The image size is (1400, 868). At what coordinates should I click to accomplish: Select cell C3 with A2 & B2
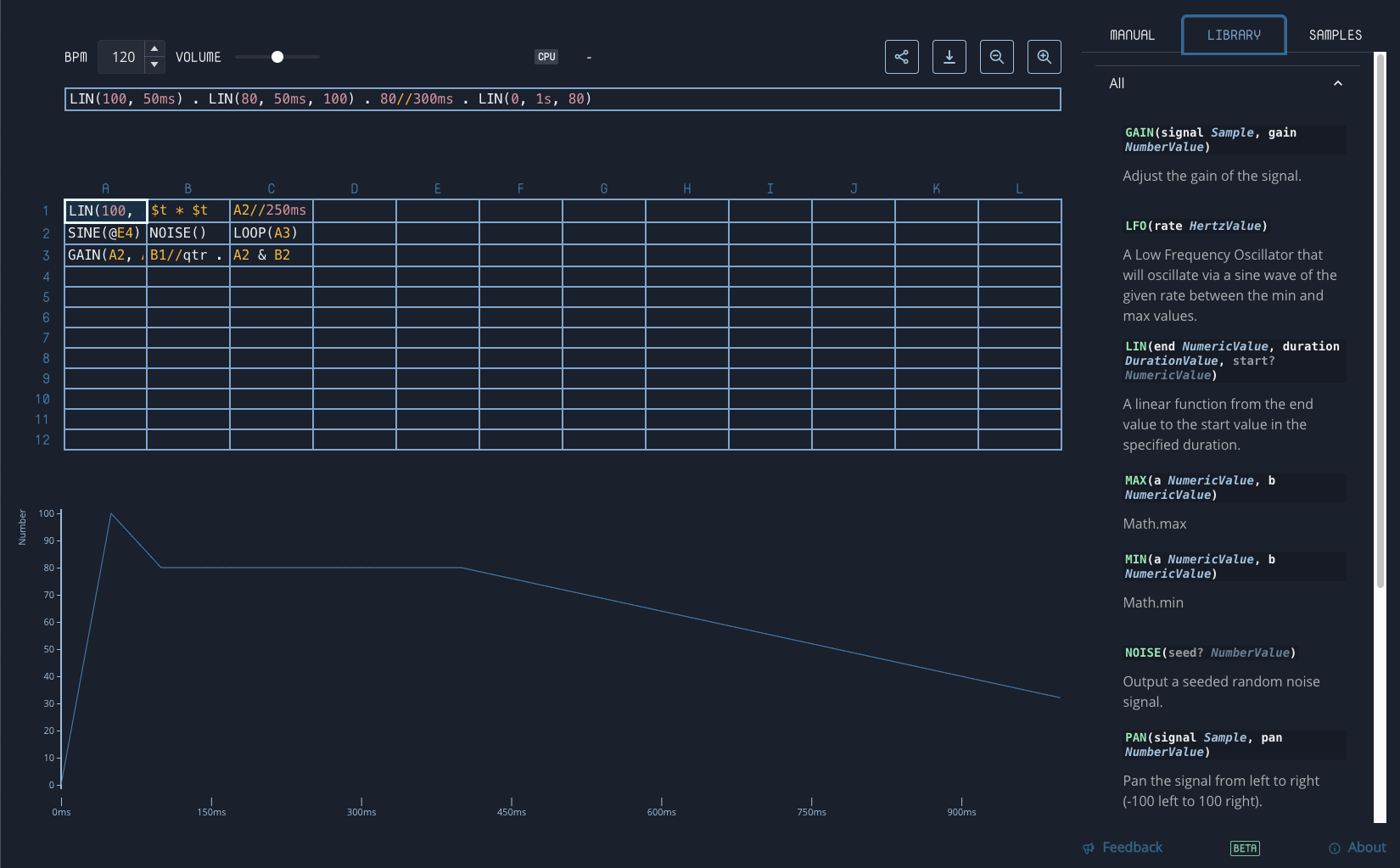click(272, 255)
